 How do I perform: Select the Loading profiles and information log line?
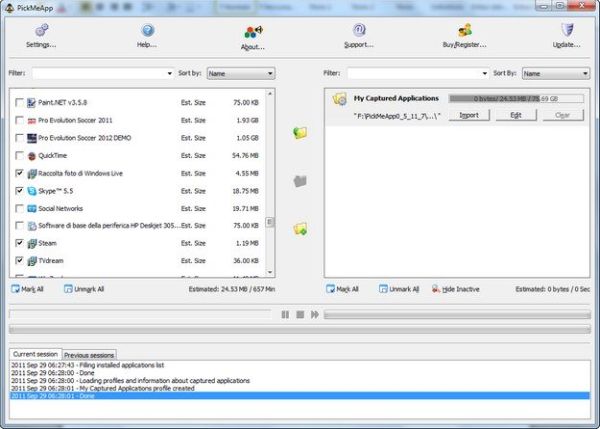point(300,380)
